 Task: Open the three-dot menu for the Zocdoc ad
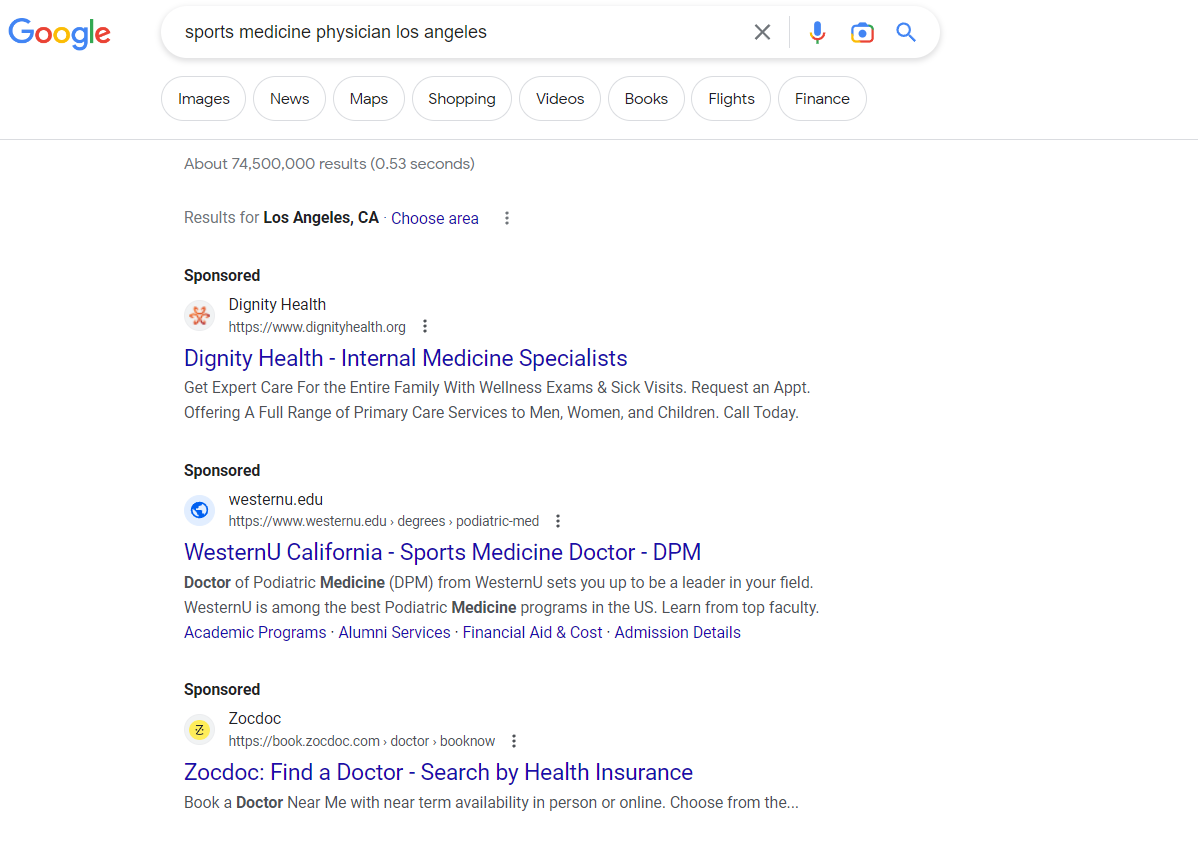pyautogui.click(x=514, y=741)
